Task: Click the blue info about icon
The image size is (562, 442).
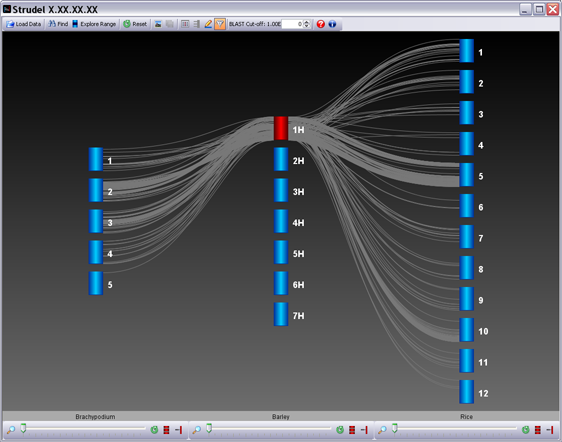Action: (x=332, y=24)
